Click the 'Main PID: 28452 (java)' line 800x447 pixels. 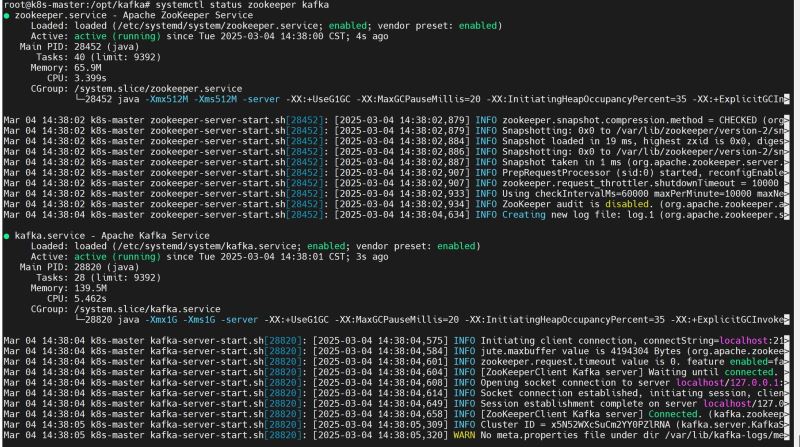(79, 47)
